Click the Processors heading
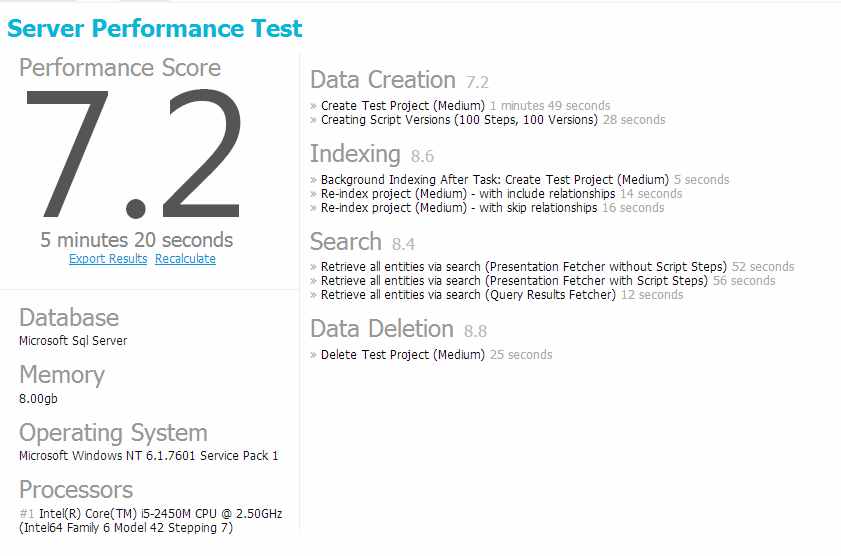 [76, 490]
